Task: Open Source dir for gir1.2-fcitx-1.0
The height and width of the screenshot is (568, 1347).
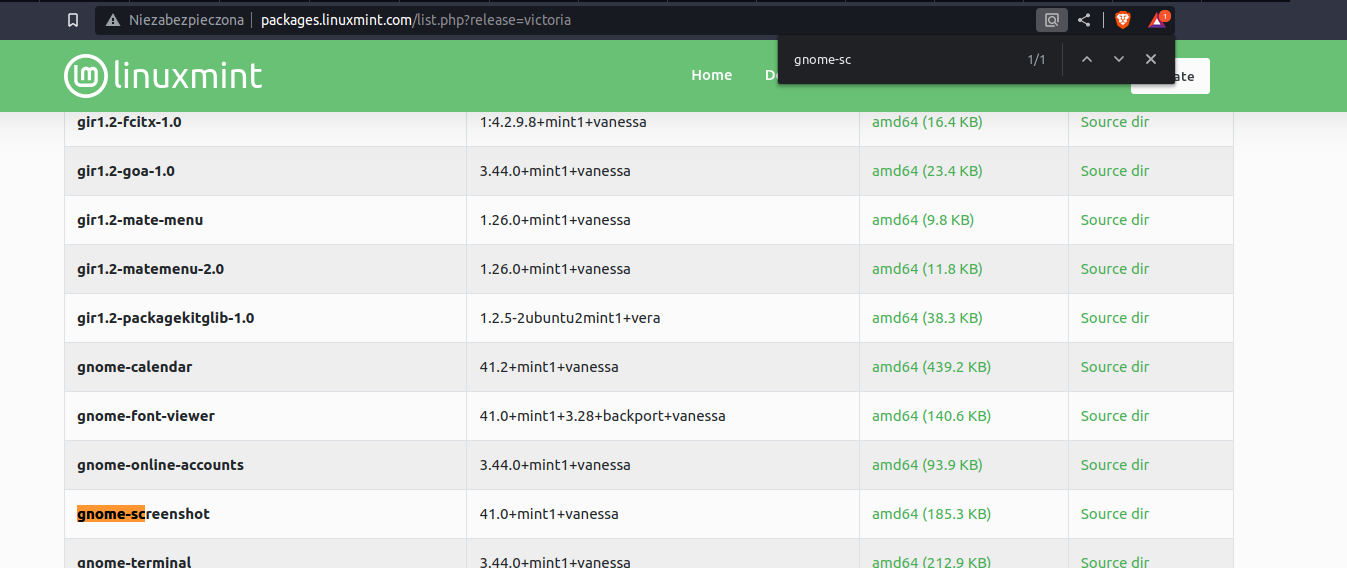Action: 1115,122
